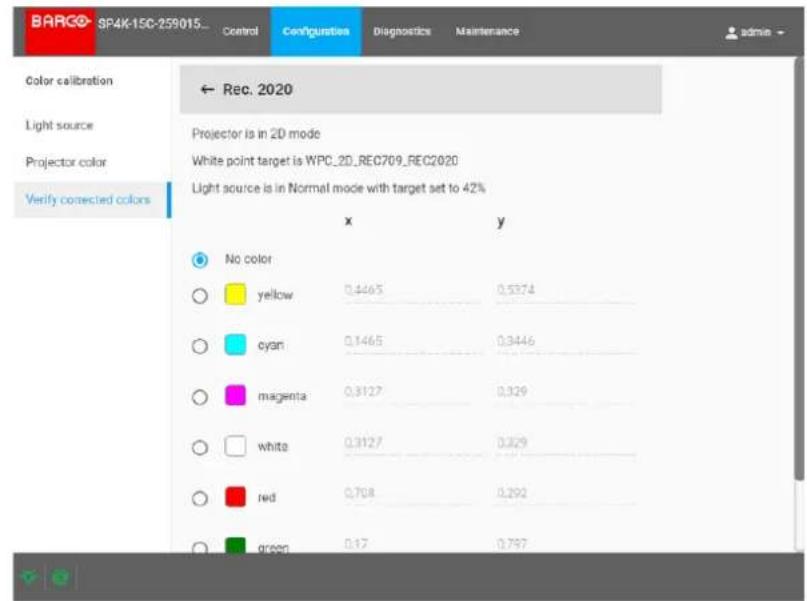
Task: Open the Maintenance tab
Action: (x=487, y=31)
